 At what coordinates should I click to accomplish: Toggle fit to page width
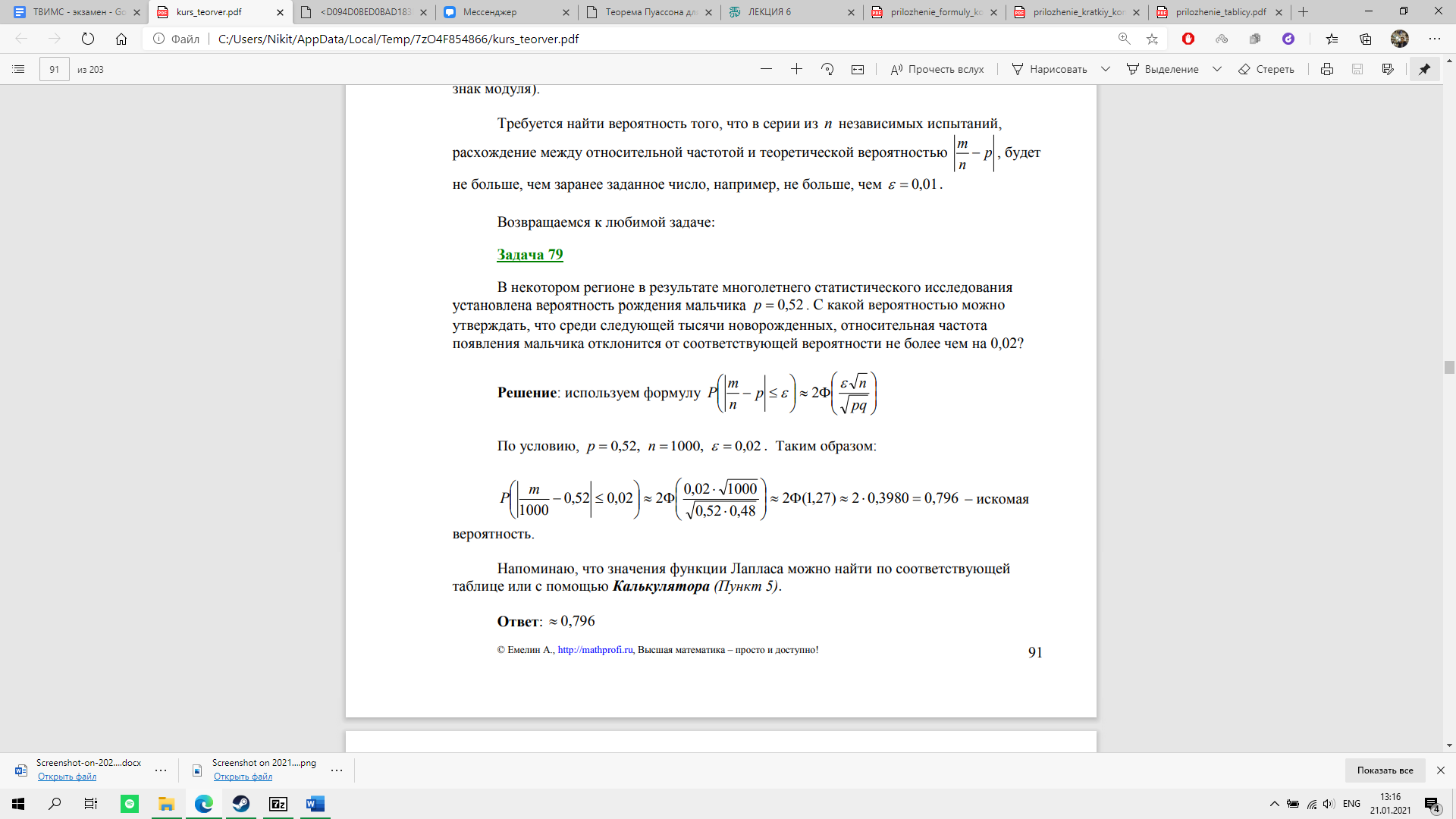(x=858, y=69)
